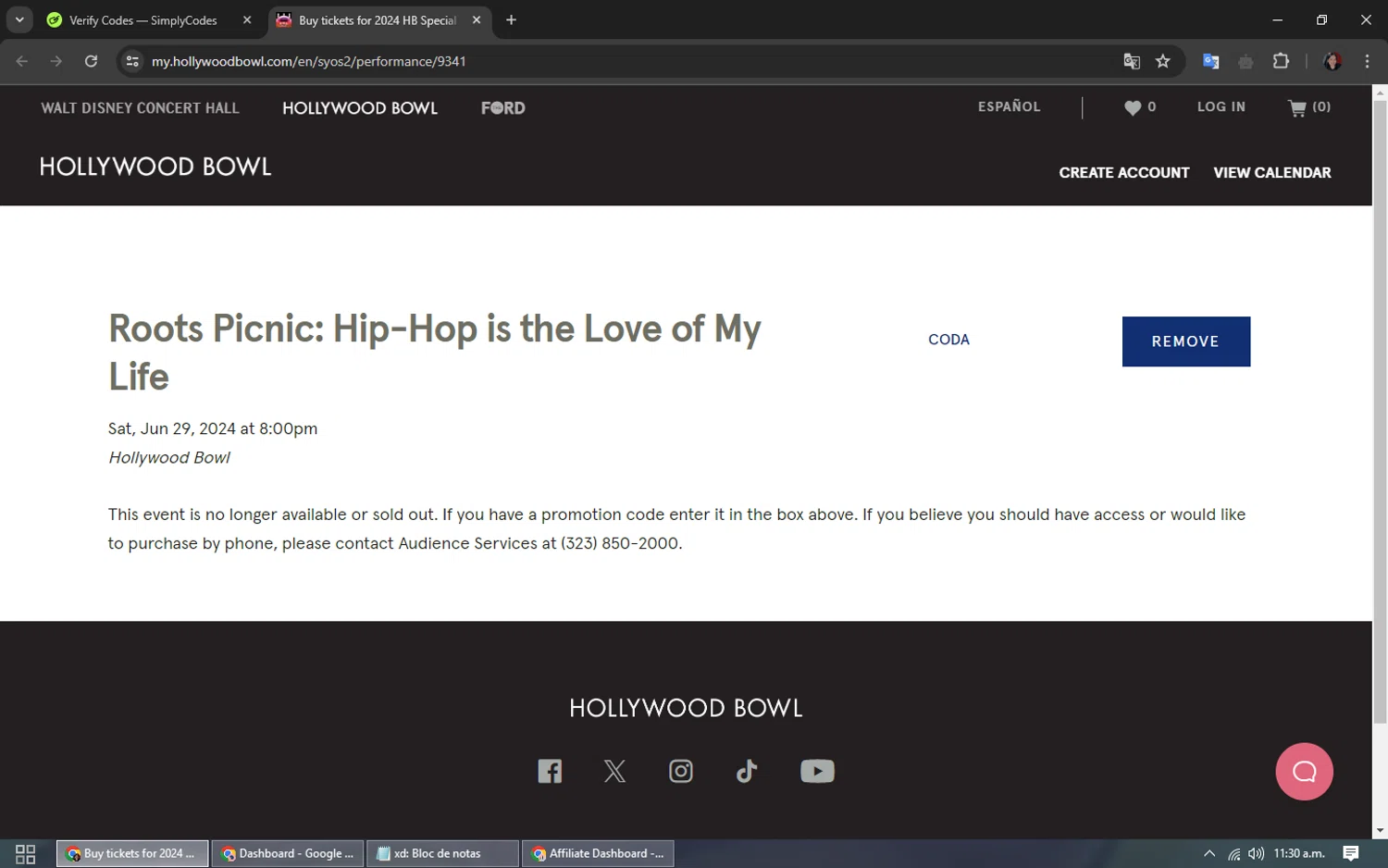Open xd: Bloc de notas from taskbar

[x=442, y=853]
